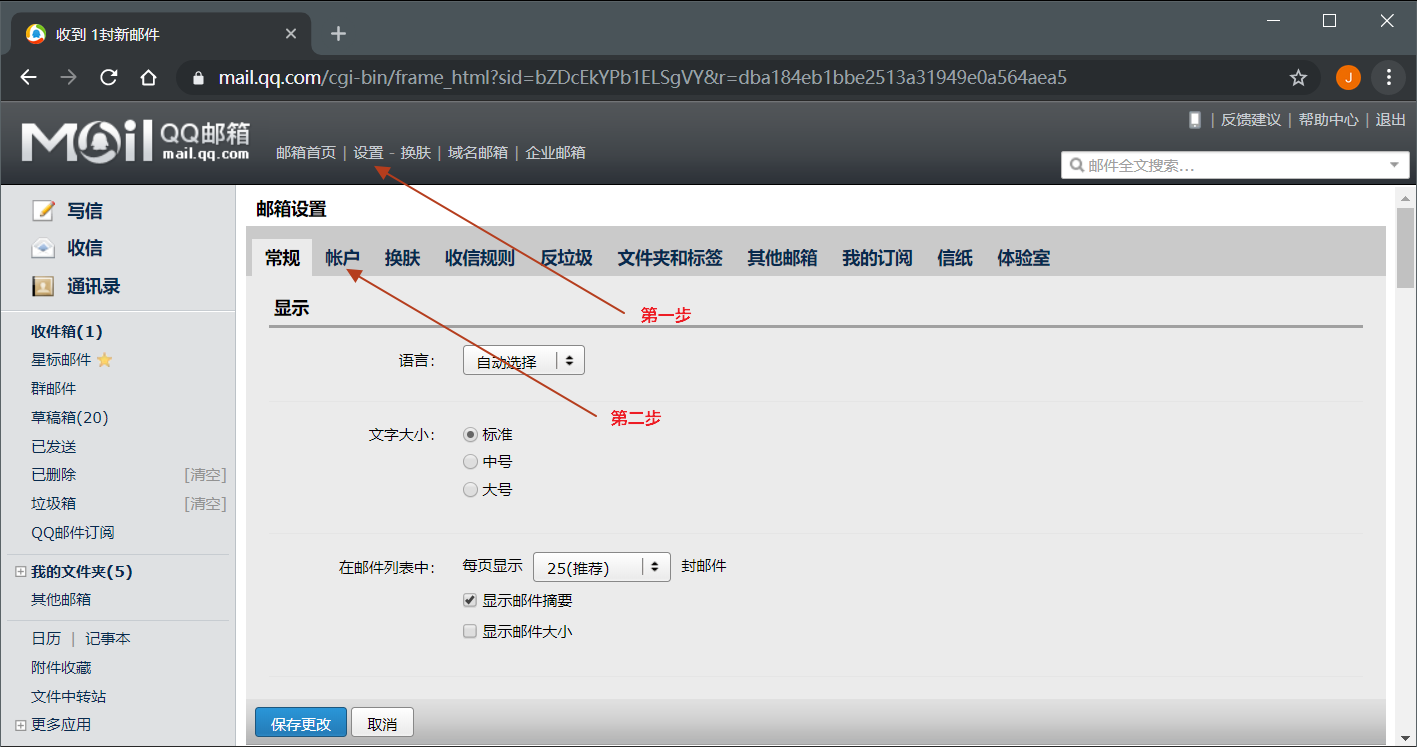Viewport: 1417px width, 747px height.
Task: Open 日历 link
Action: point(46,639)
